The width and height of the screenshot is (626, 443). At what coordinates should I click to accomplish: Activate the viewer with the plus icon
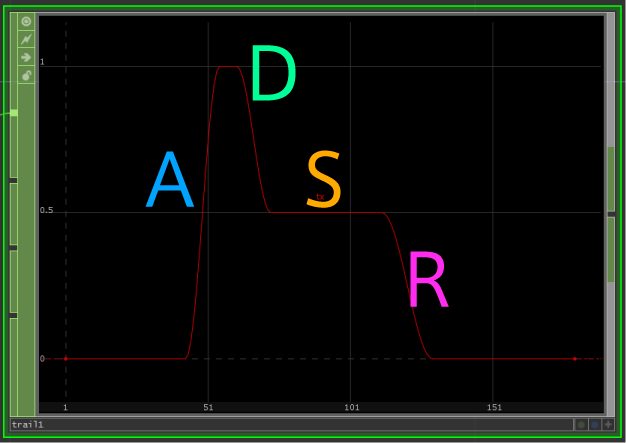point(608,425)
